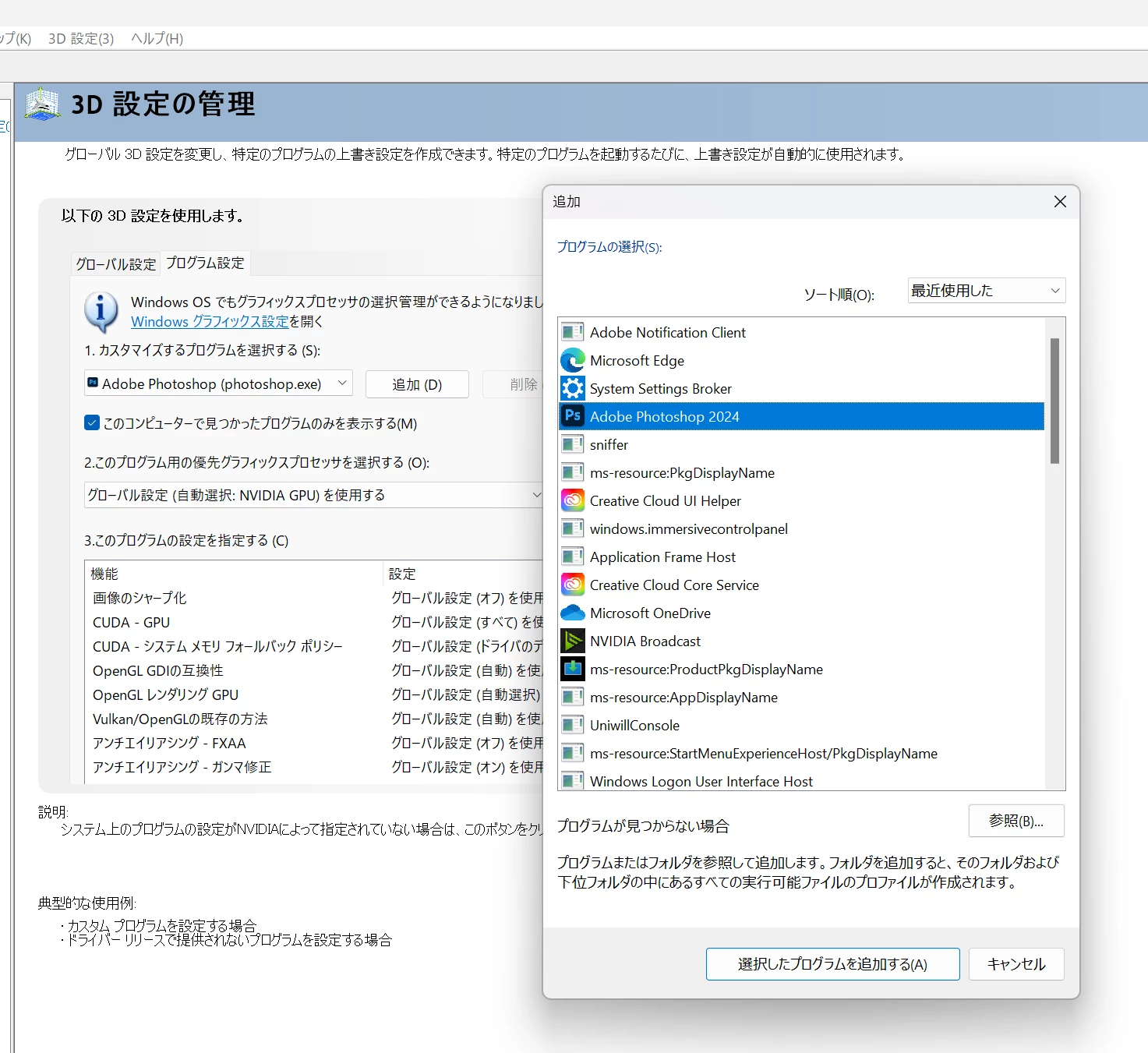Select the UniwillConsole entry

801,725
